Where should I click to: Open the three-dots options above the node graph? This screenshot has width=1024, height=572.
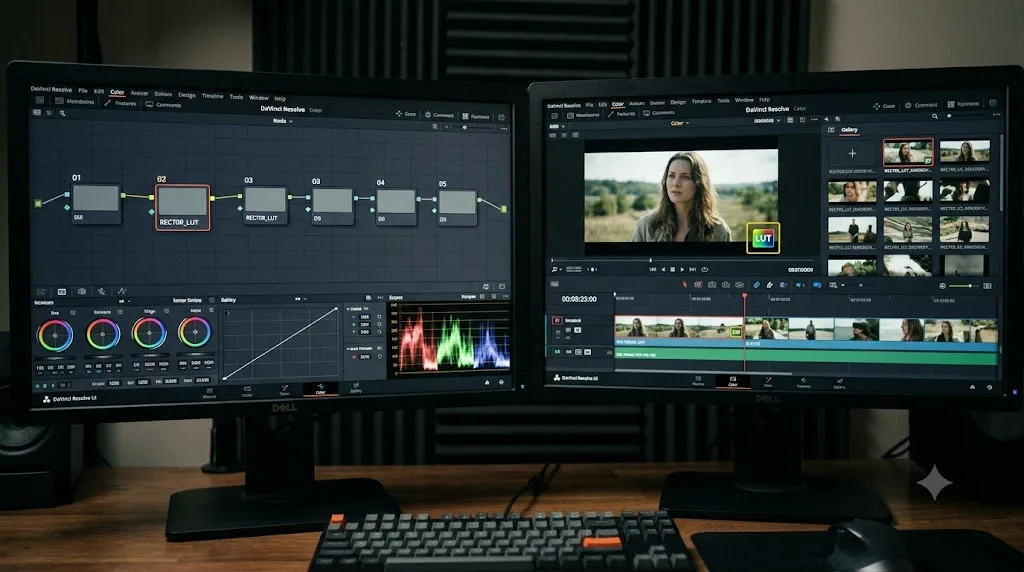504,129
